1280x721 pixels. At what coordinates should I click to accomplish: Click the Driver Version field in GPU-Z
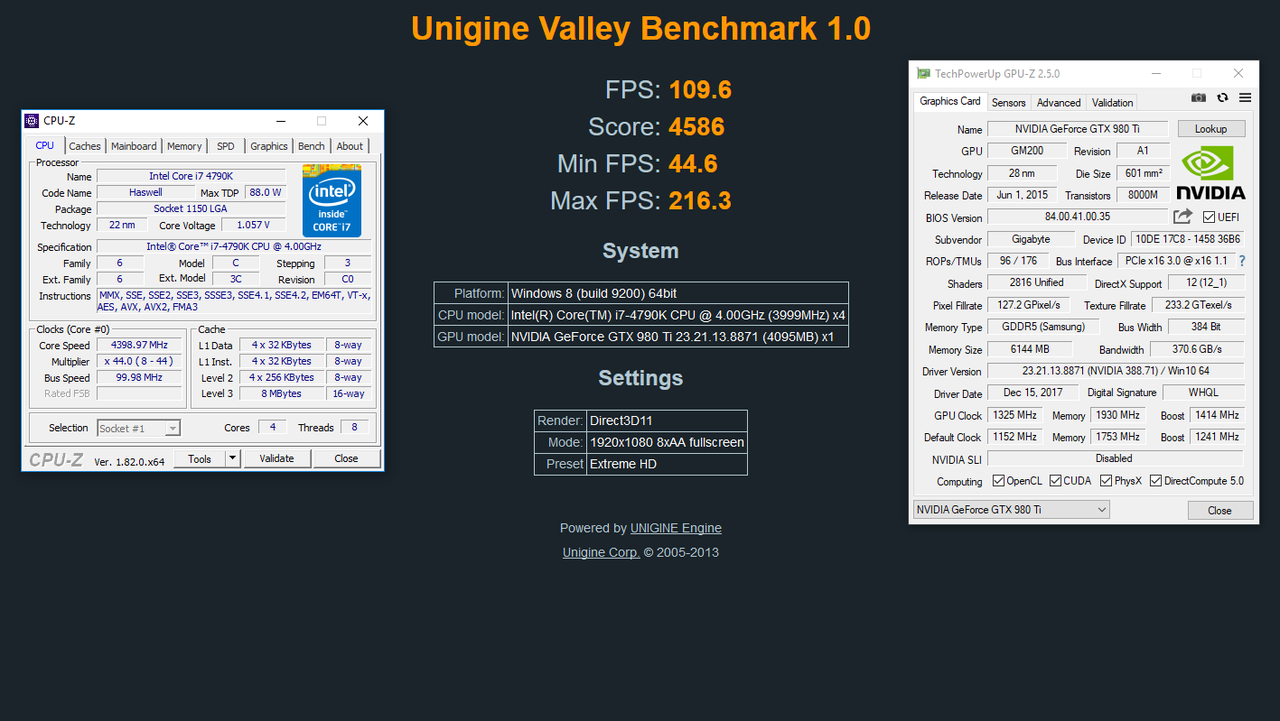pos(1115,371)
